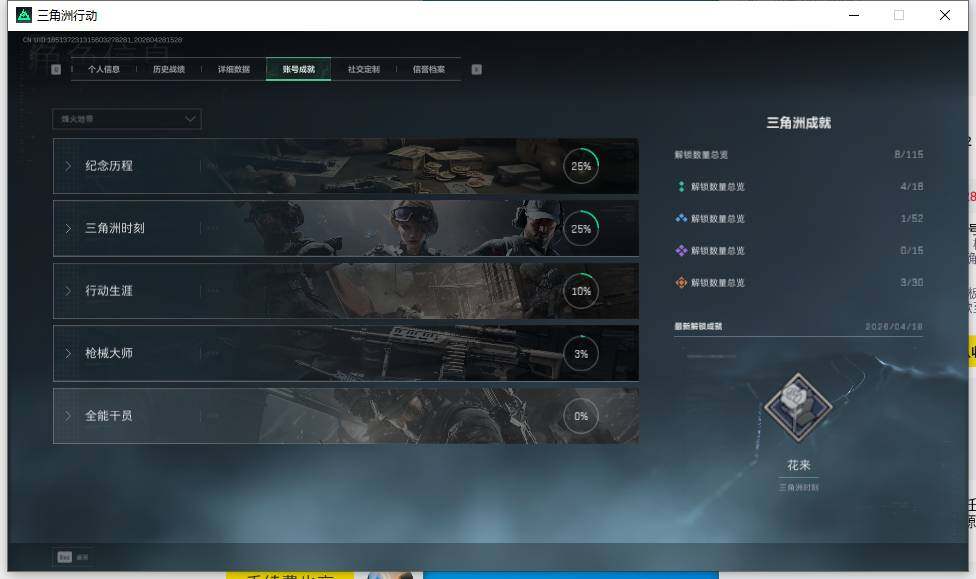The height and width of the screenshot is (579, 976).
Task: Expand the 全能干员 achievement category
Action: point(345,416)
